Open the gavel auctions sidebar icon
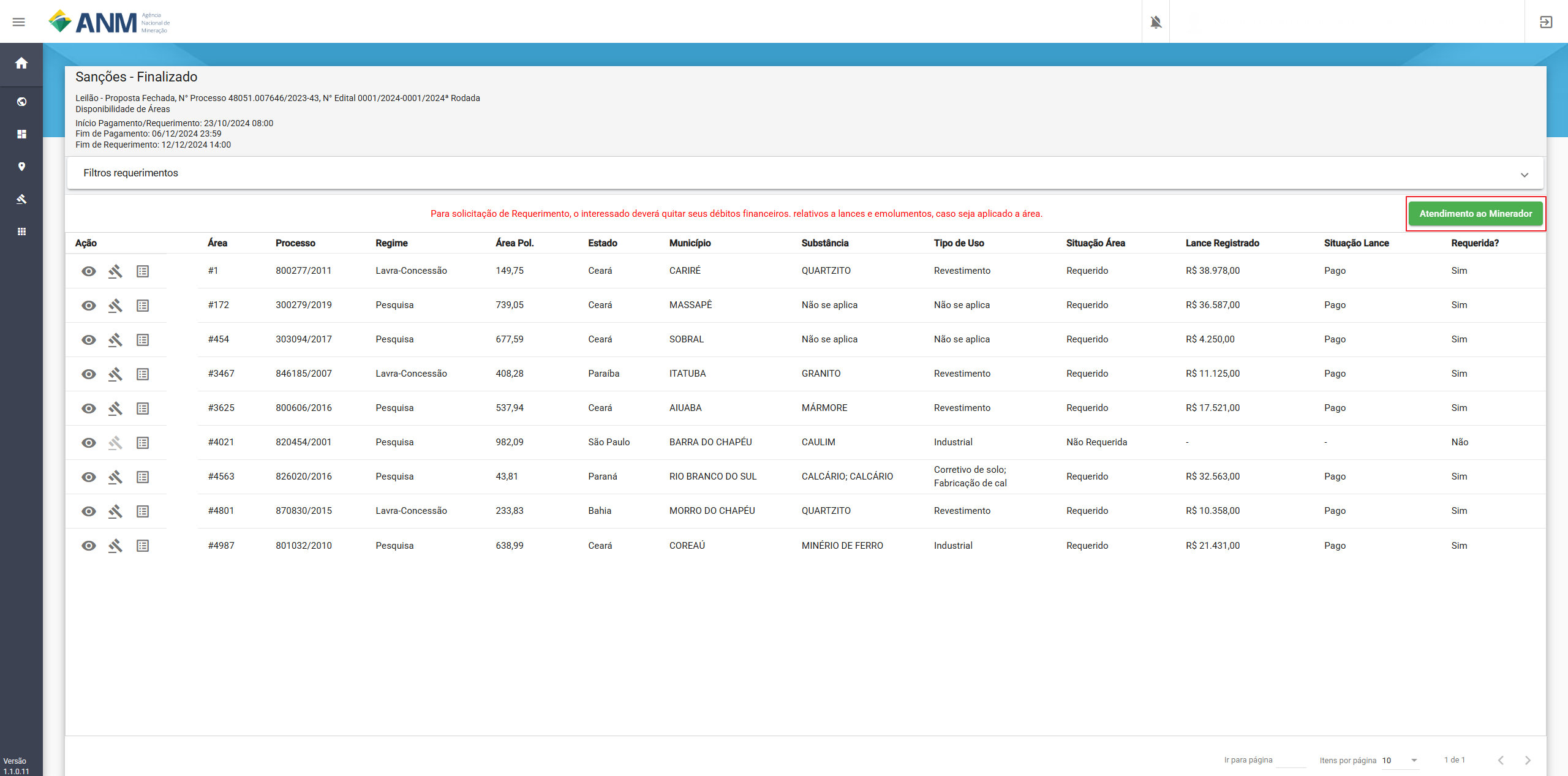The width and height of the screenshot is (1568, 776). click(x=21, y=199)
